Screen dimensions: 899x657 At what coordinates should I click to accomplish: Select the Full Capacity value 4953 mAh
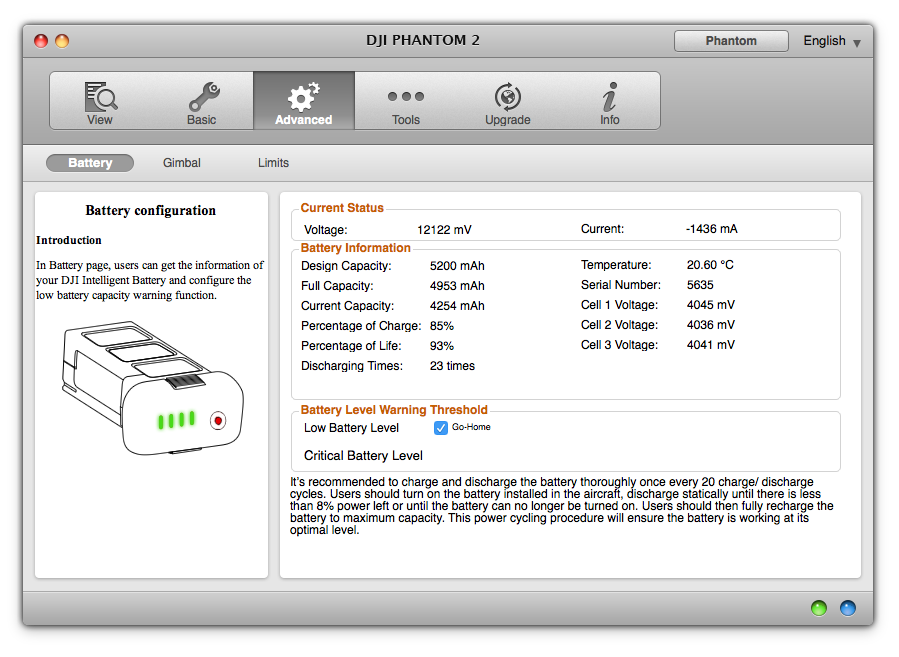tap(457, 286)
